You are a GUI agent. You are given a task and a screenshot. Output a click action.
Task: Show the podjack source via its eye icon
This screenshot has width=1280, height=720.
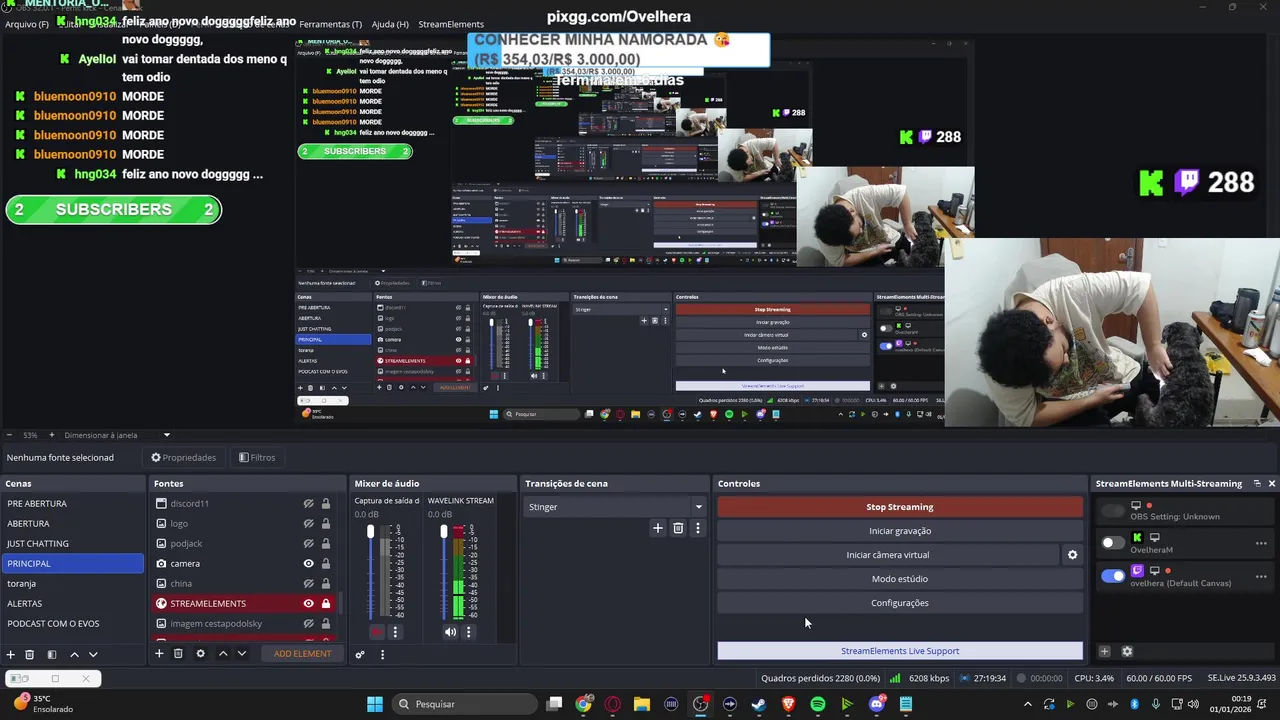point(309,544)
